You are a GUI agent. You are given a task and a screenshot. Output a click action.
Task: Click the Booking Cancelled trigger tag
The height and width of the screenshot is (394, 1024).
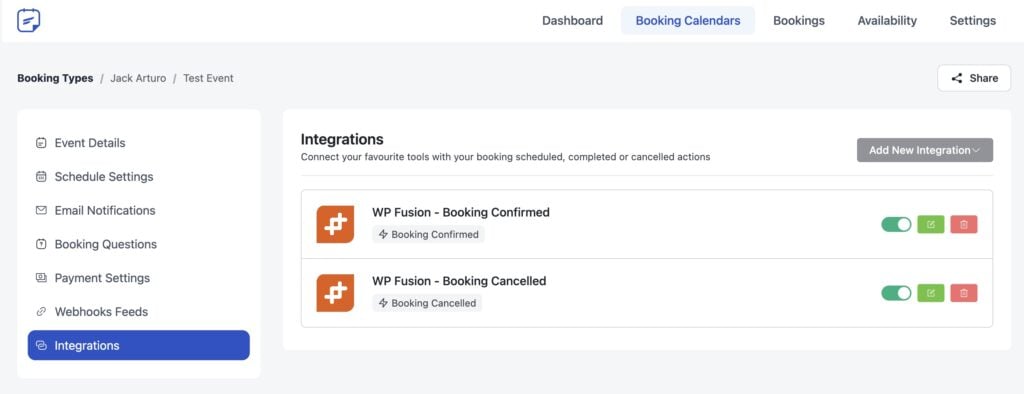[427, 303]
